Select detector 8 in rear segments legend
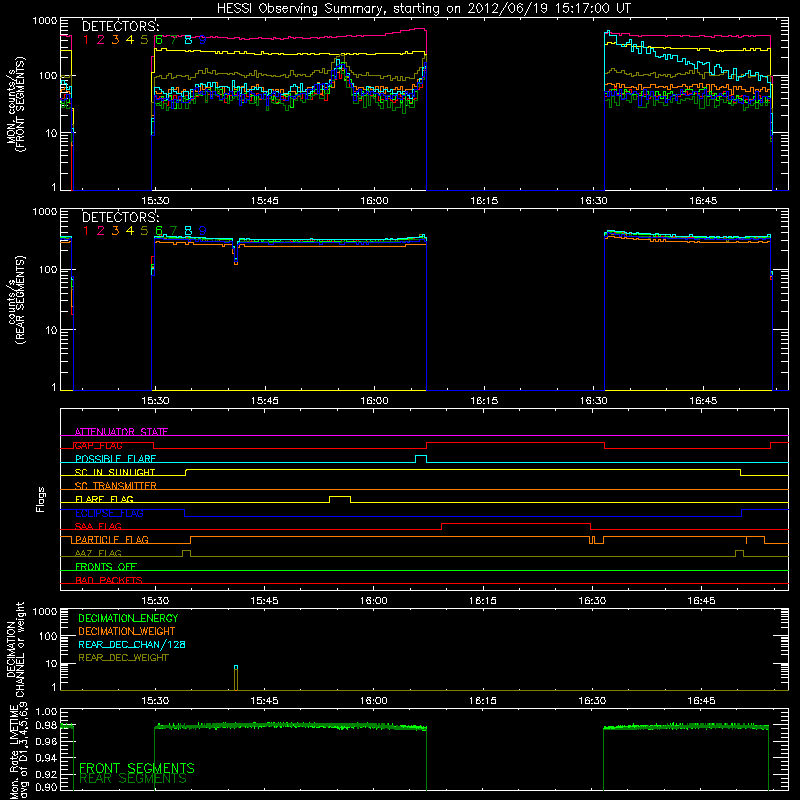Viewport: 800px width, 800px height. click(188, 231)
